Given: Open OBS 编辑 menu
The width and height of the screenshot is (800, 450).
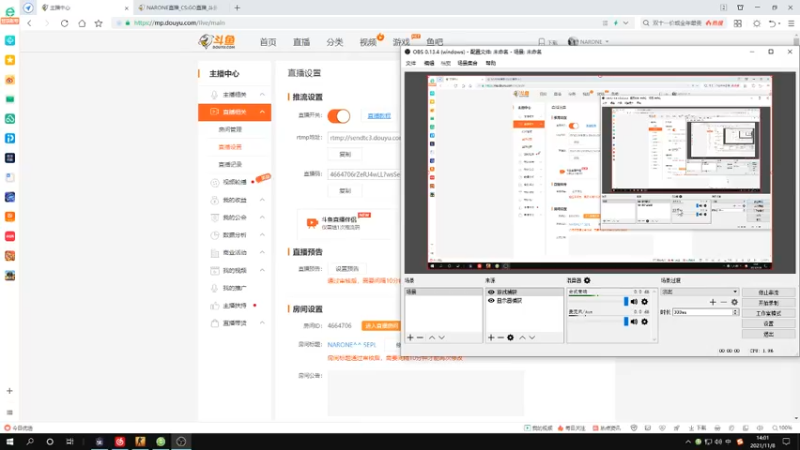Looking at the screenshot, I should pyautogui.click(x=429, y=63).
